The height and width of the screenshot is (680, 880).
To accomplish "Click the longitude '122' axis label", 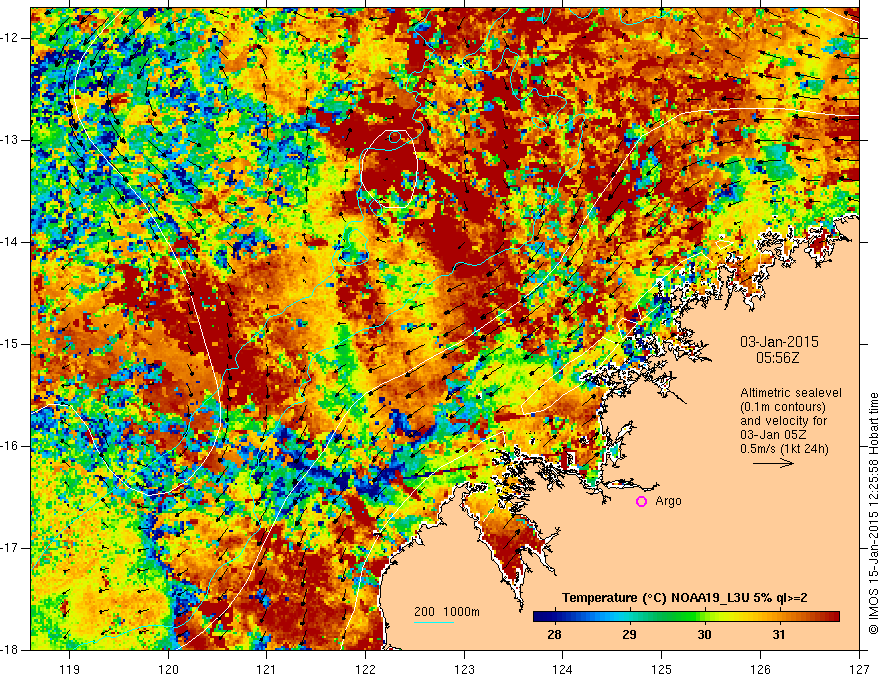I will coord(365,669).
